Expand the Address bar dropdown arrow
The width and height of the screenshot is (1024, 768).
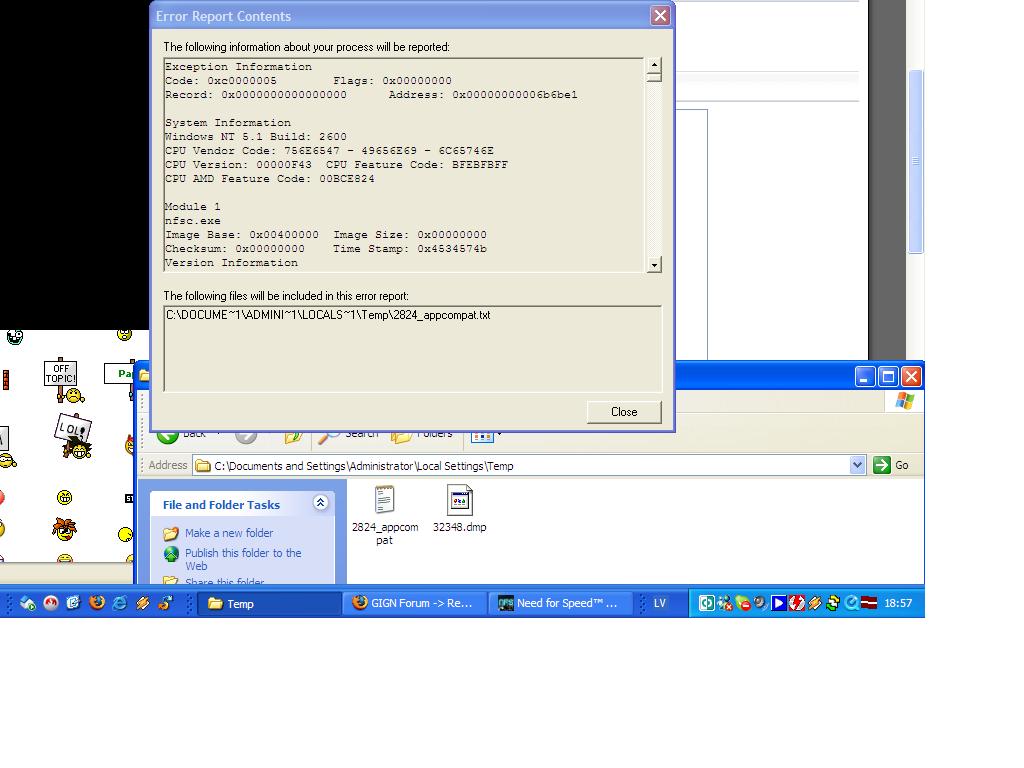(857, 465)
